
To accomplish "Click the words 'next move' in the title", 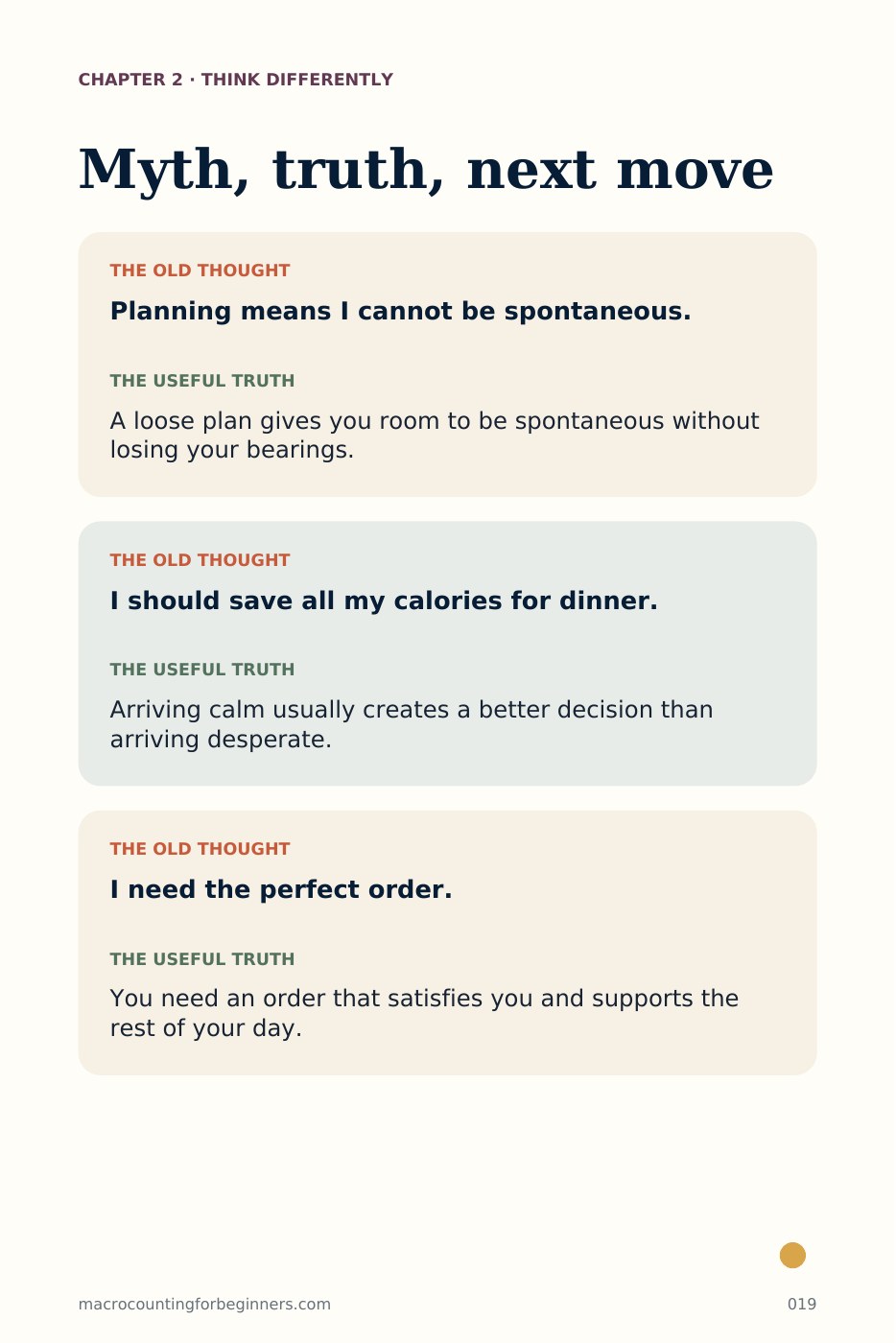I will pos(620,172).
